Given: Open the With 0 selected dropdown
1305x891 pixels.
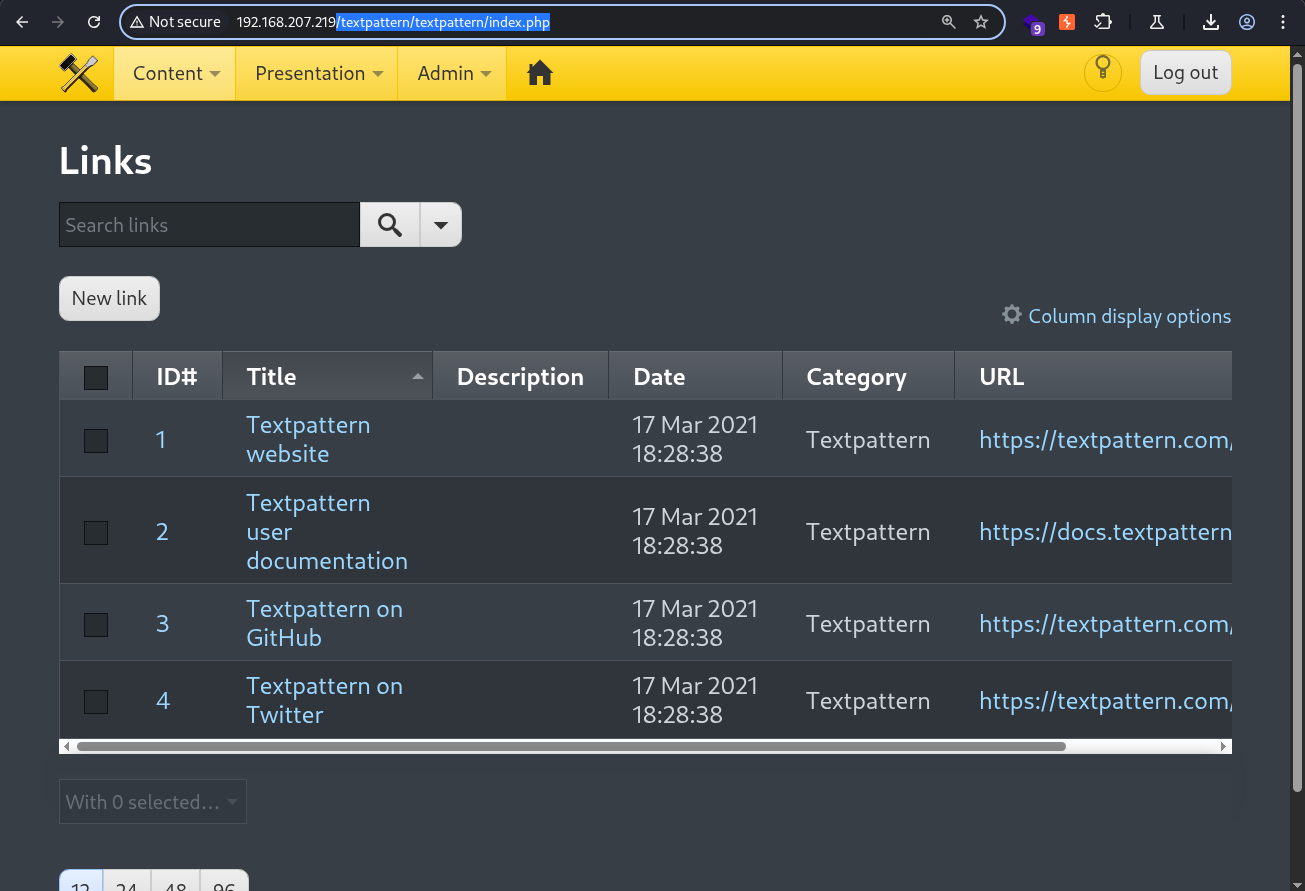Looking at the screenshot, I should 153,802.
